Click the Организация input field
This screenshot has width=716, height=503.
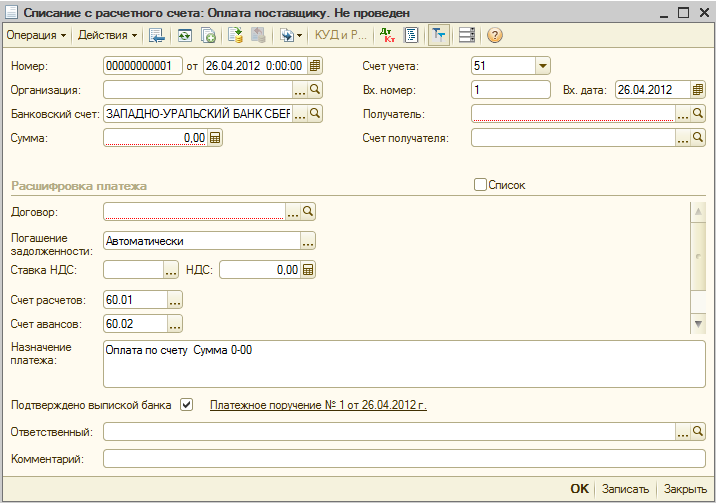tap(198, 90)
